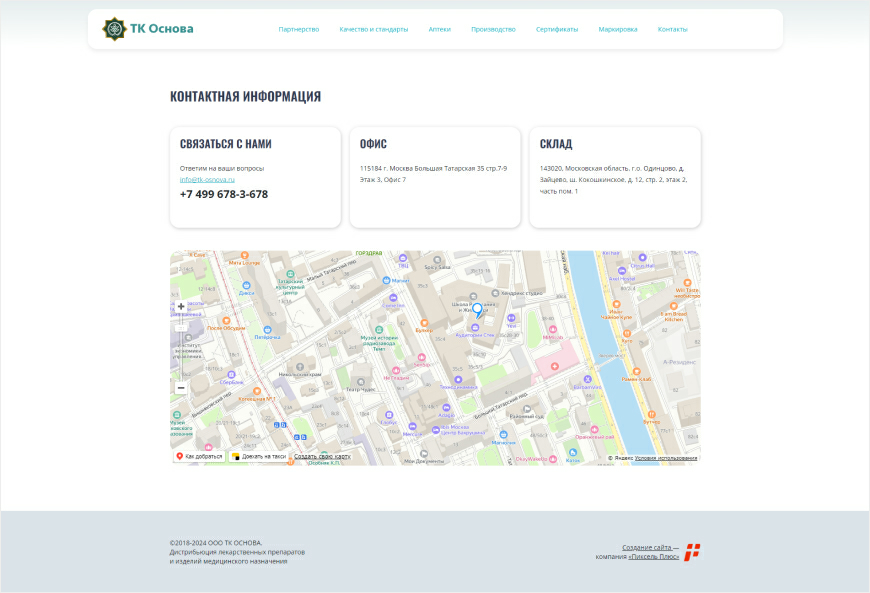Click the blue office location pin

click(477, 310)
